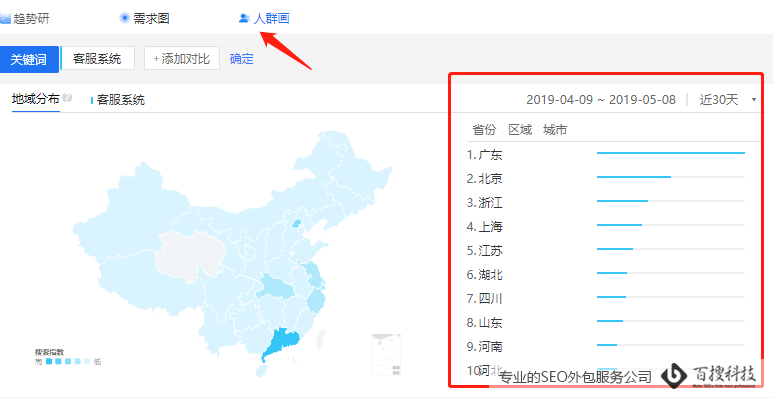
Task: Click the 广东 index bar
Action: 671,153
